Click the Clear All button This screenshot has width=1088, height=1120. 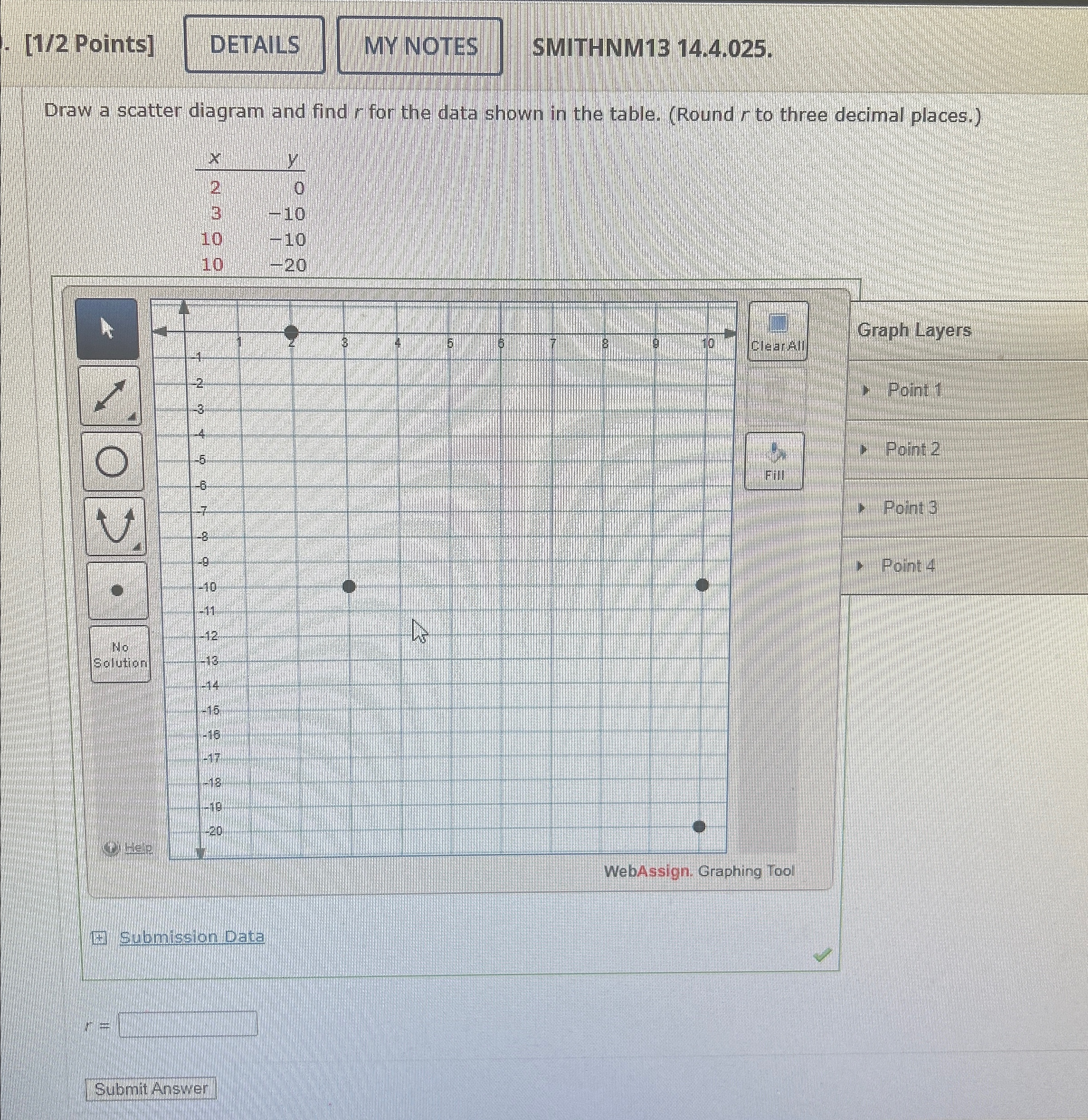click(778, 331)
